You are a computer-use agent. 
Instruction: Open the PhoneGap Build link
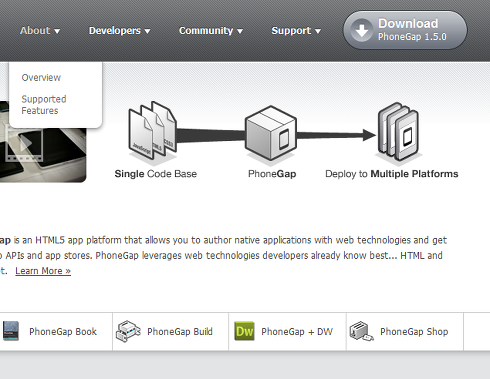[x=180, y=332]
